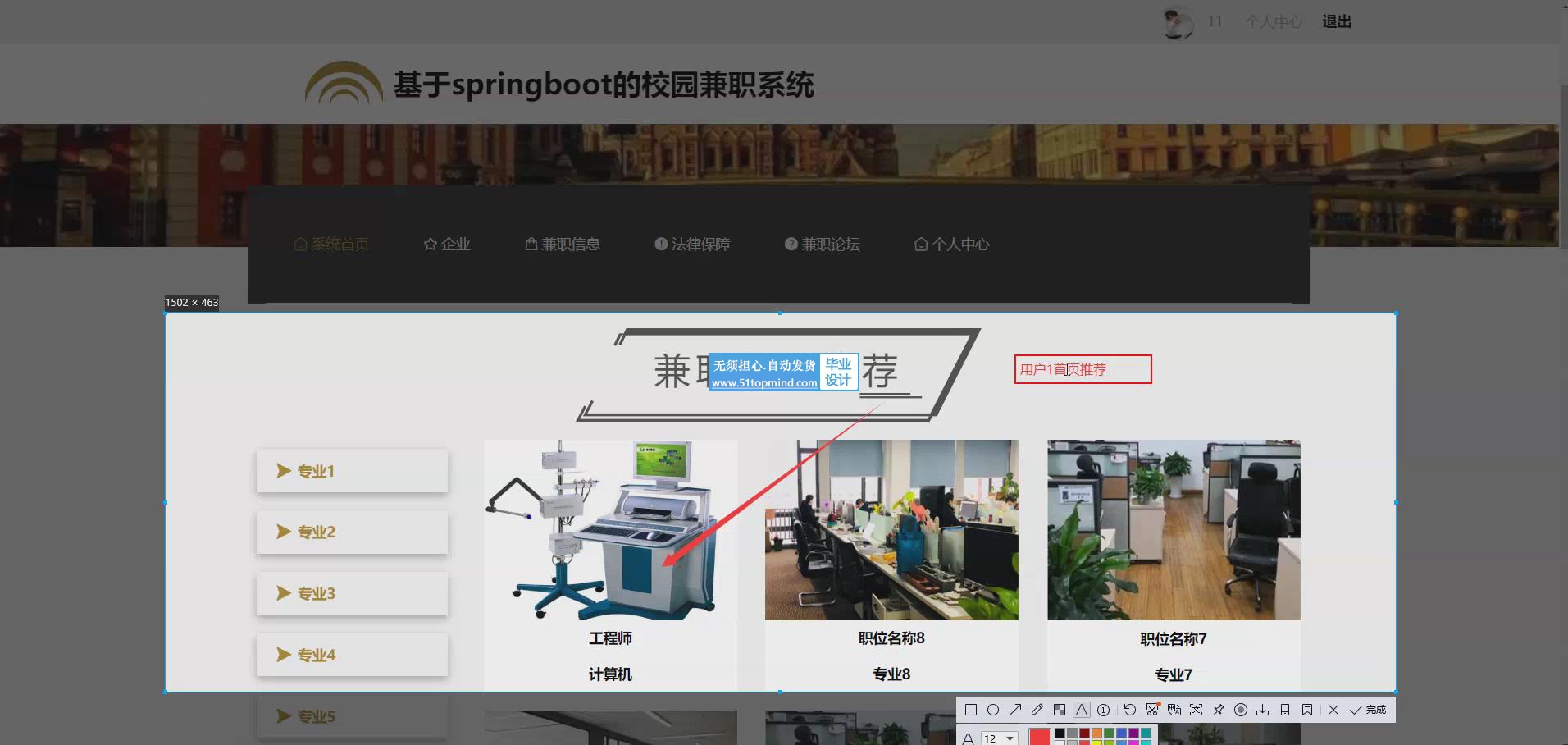Select the pencil freehand tool
The height and width of the screenshot is (745, 1568).
coord(1037,710)
